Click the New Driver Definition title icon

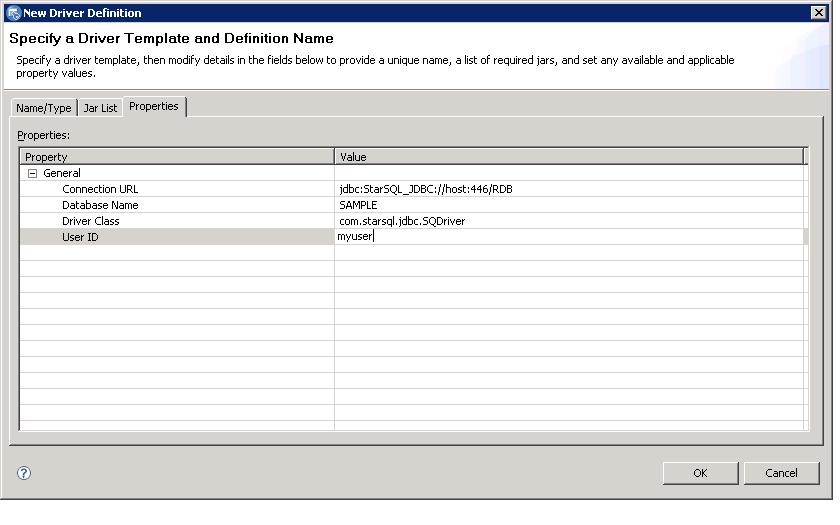(13, 13)
